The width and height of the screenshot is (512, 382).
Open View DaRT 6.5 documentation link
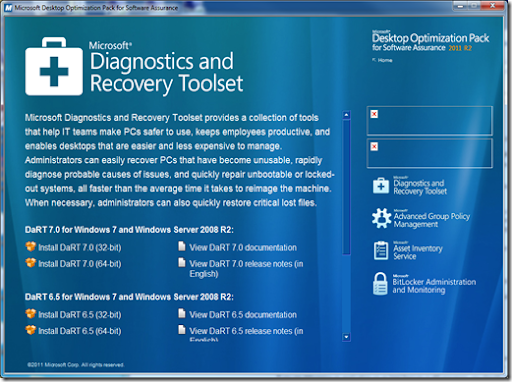point(243,315)
